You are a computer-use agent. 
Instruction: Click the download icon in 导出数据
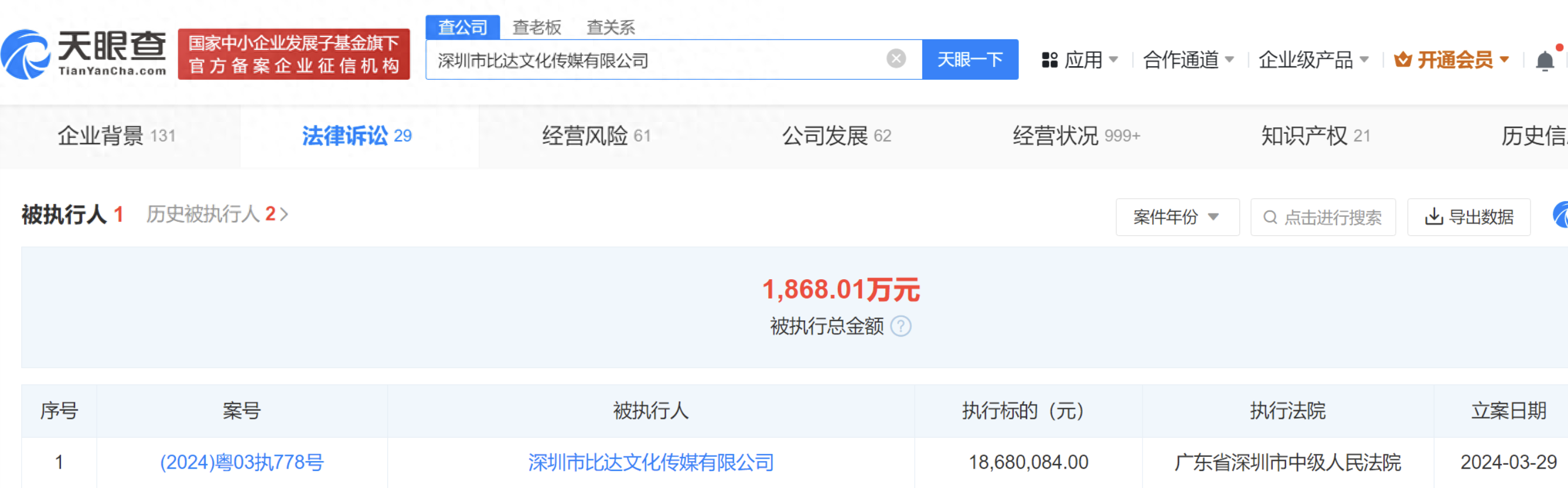pyautogui.click(x=1433, y=216)
